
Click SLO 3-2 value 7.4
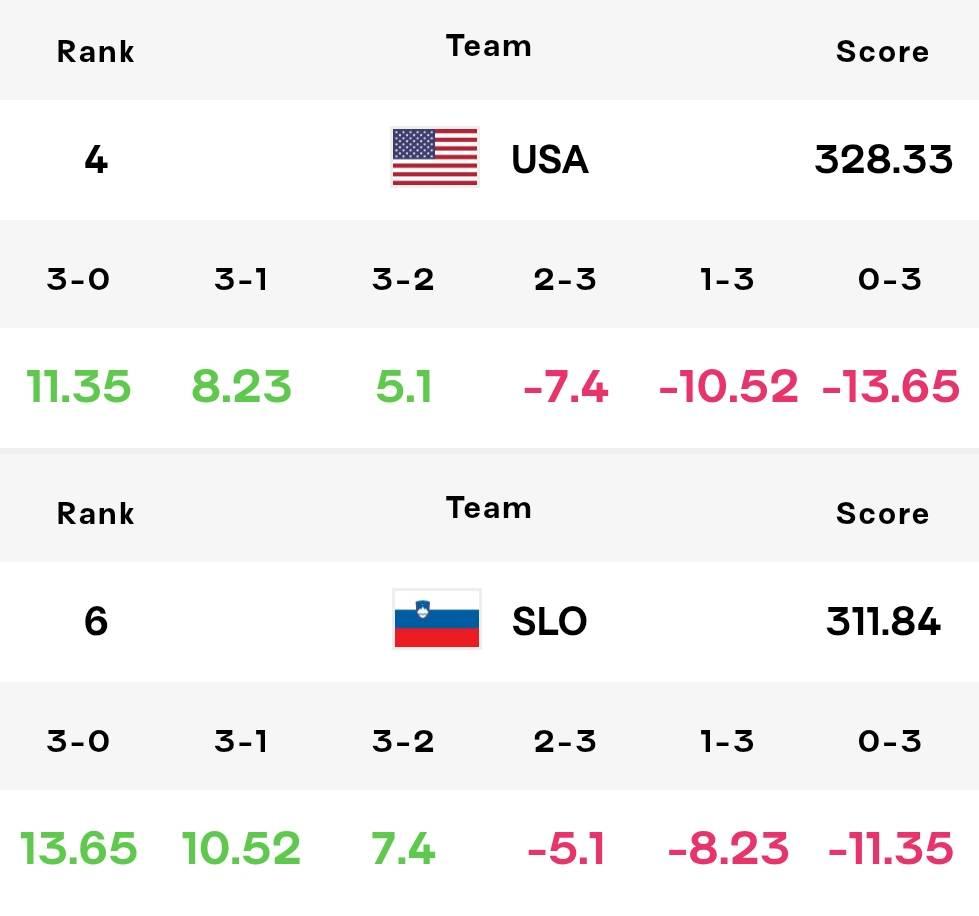(x=404, y=849)
